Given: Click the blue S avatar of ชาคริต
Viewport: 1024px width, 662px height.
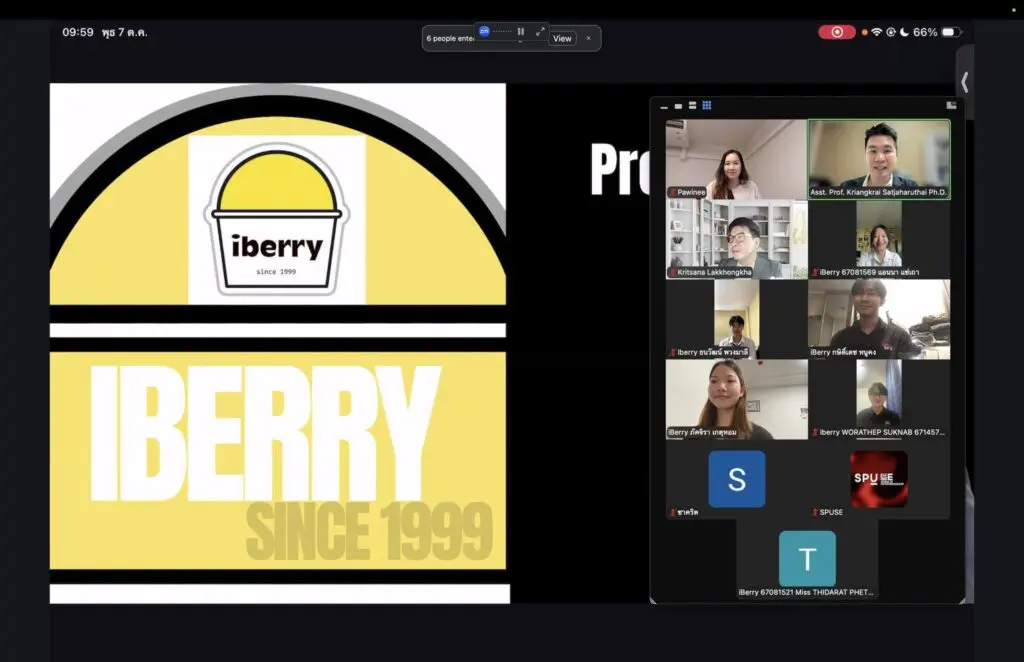Looking at the screenshot, I should 737,479.
